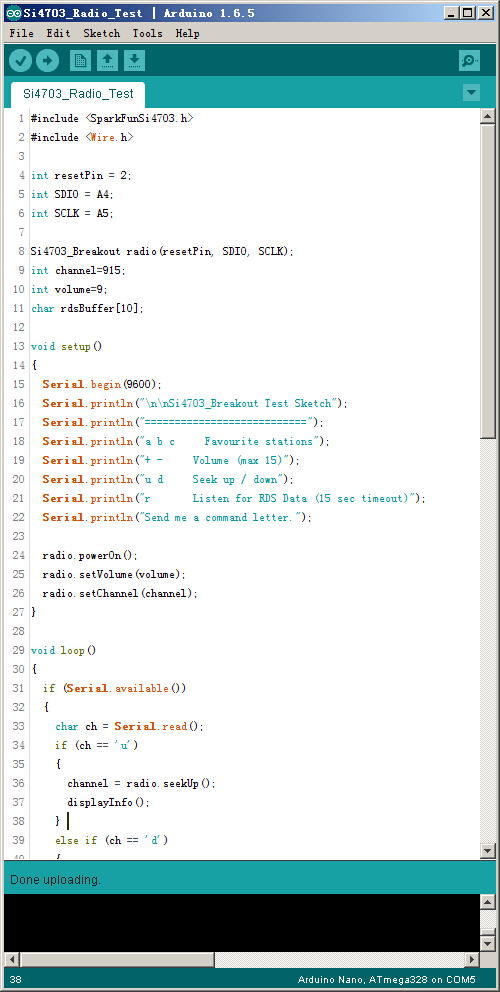The height and width of the screenshot is (992, 500).
Task: Click the radio.setVolume(volume) line
Action: (115, 574)
